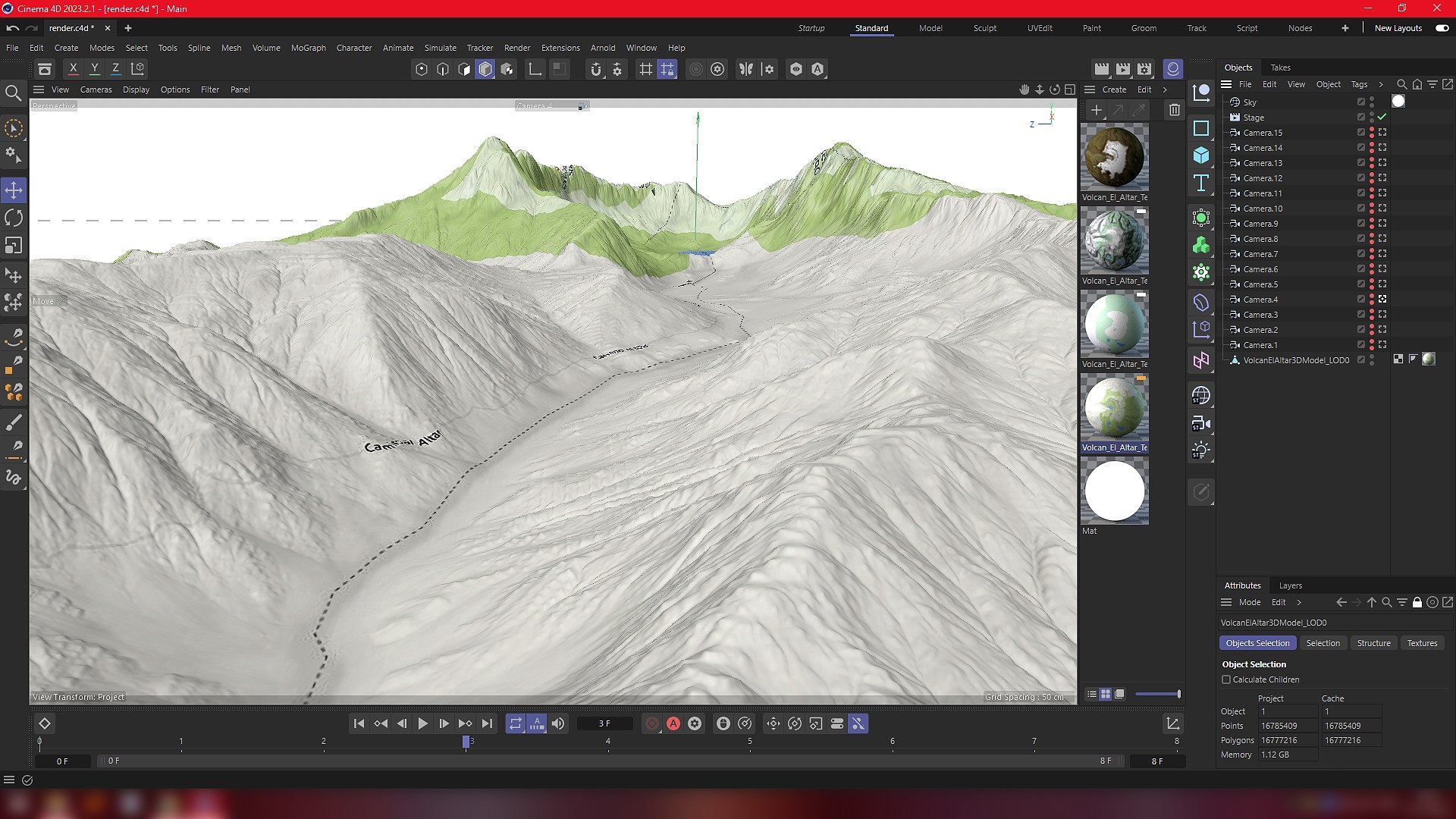Add a Text spline object
Screen dimensions: 1456x819
(x=1201, y=183)
